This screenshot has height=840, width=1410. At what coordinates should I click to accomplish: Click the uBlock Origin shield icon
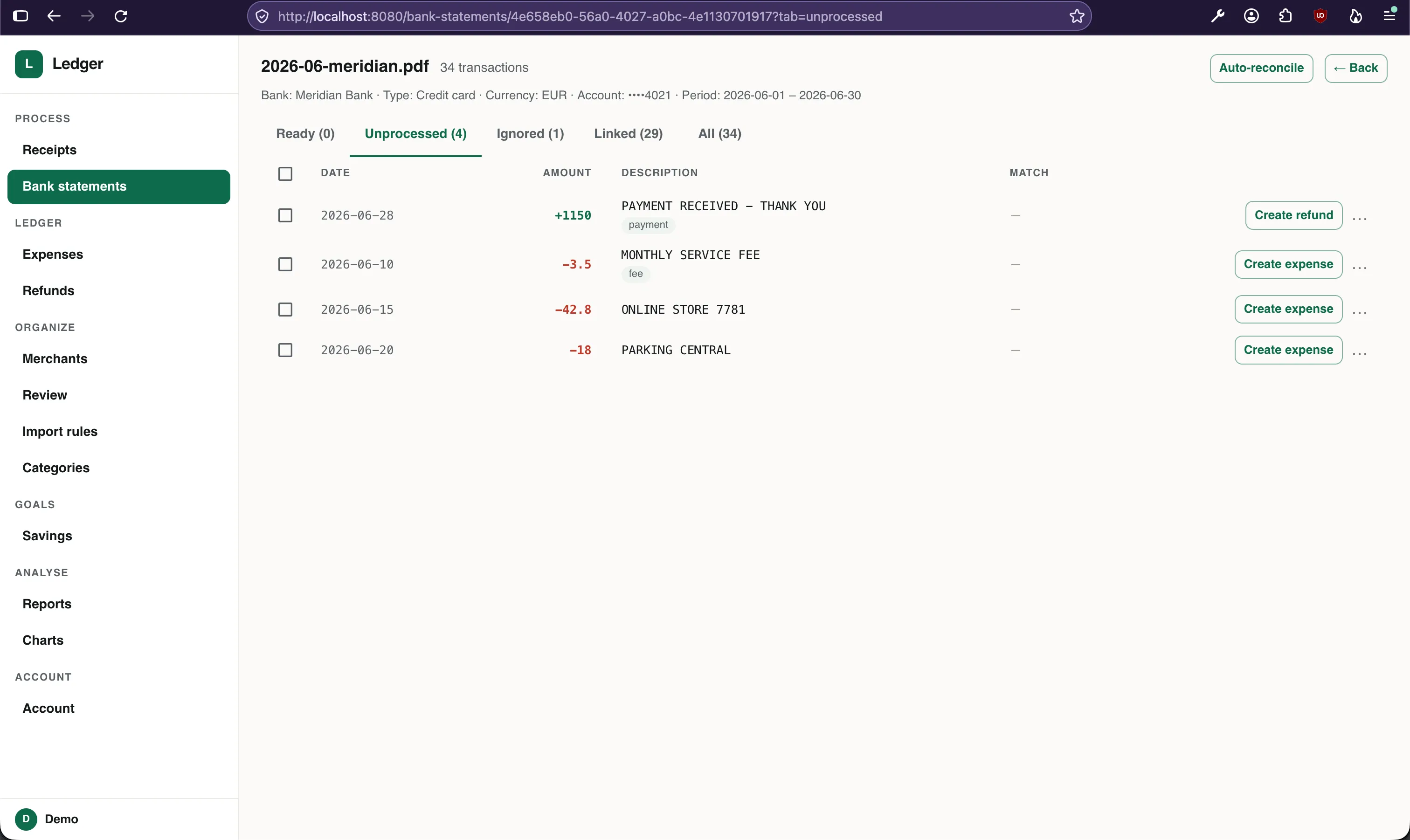(1320, 16)
